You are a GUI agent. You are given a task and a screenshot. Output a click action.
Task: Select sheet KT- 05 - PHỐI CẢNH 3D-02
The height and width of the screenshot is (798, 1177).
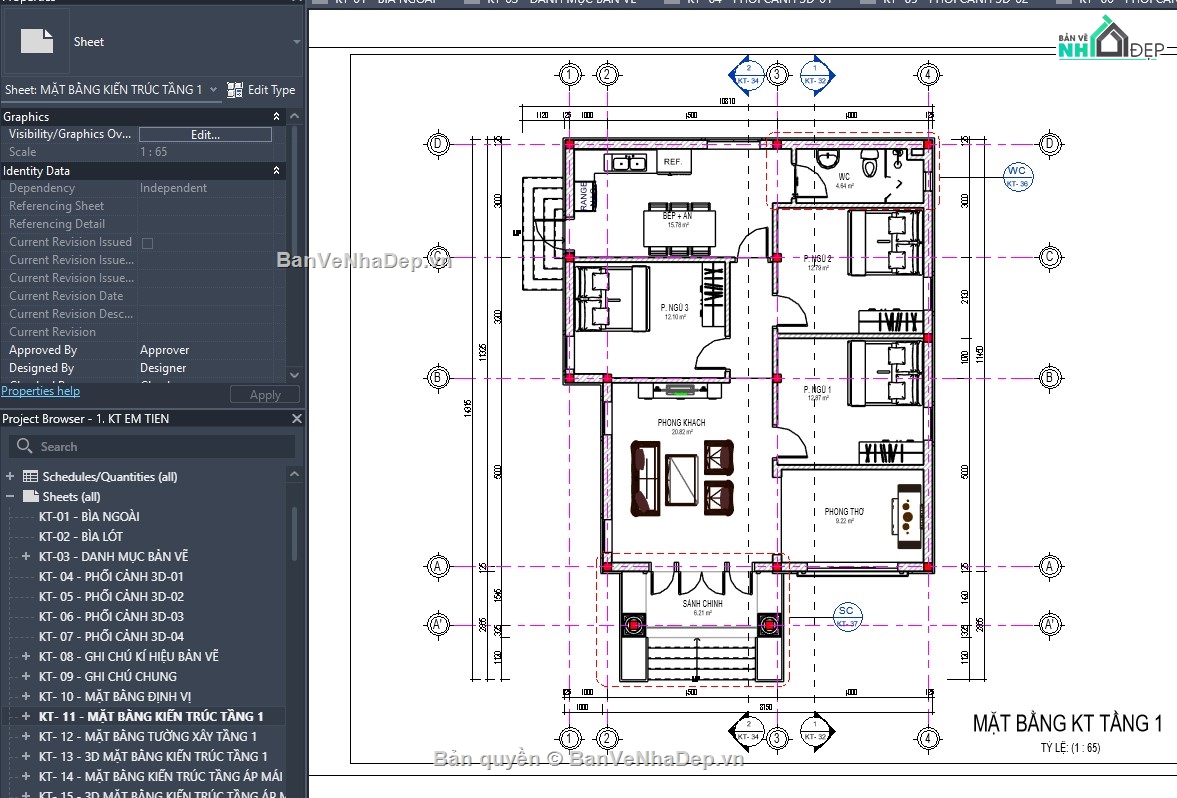[111, 597]
